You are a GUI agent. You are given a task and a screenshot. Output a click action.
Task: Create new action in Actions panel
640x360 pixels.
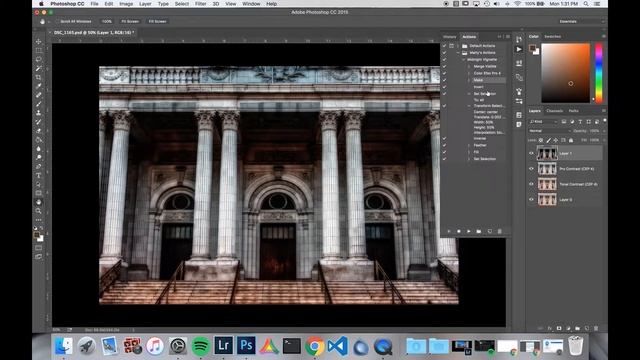click(x=489, y=231)
